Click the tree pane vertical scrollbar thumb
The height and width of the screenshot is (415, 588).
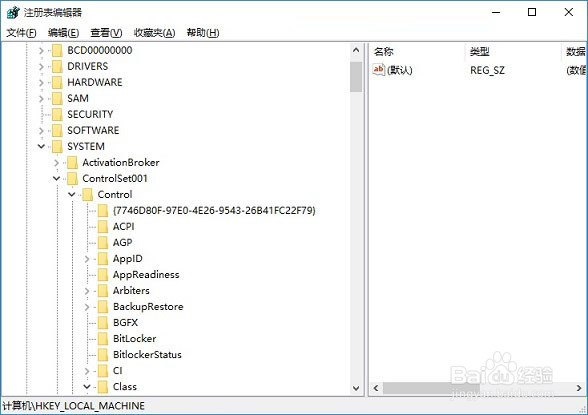pos(356,77)
